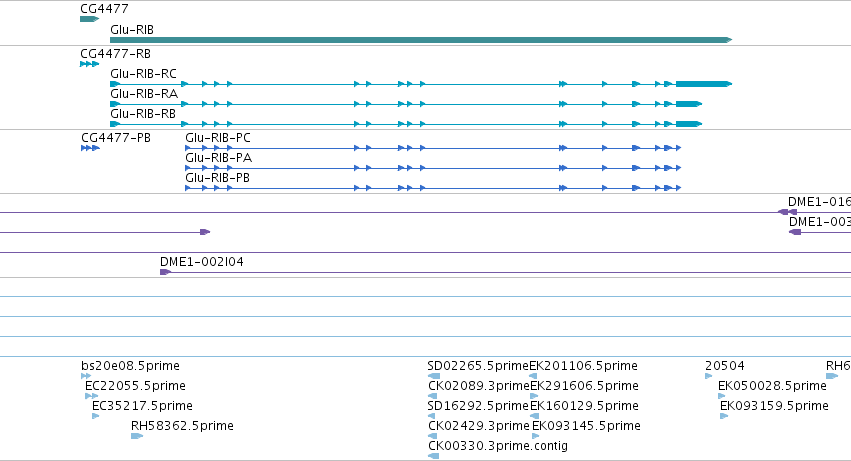Click the RH58362.5prime EST arrow

click(137, 436)
